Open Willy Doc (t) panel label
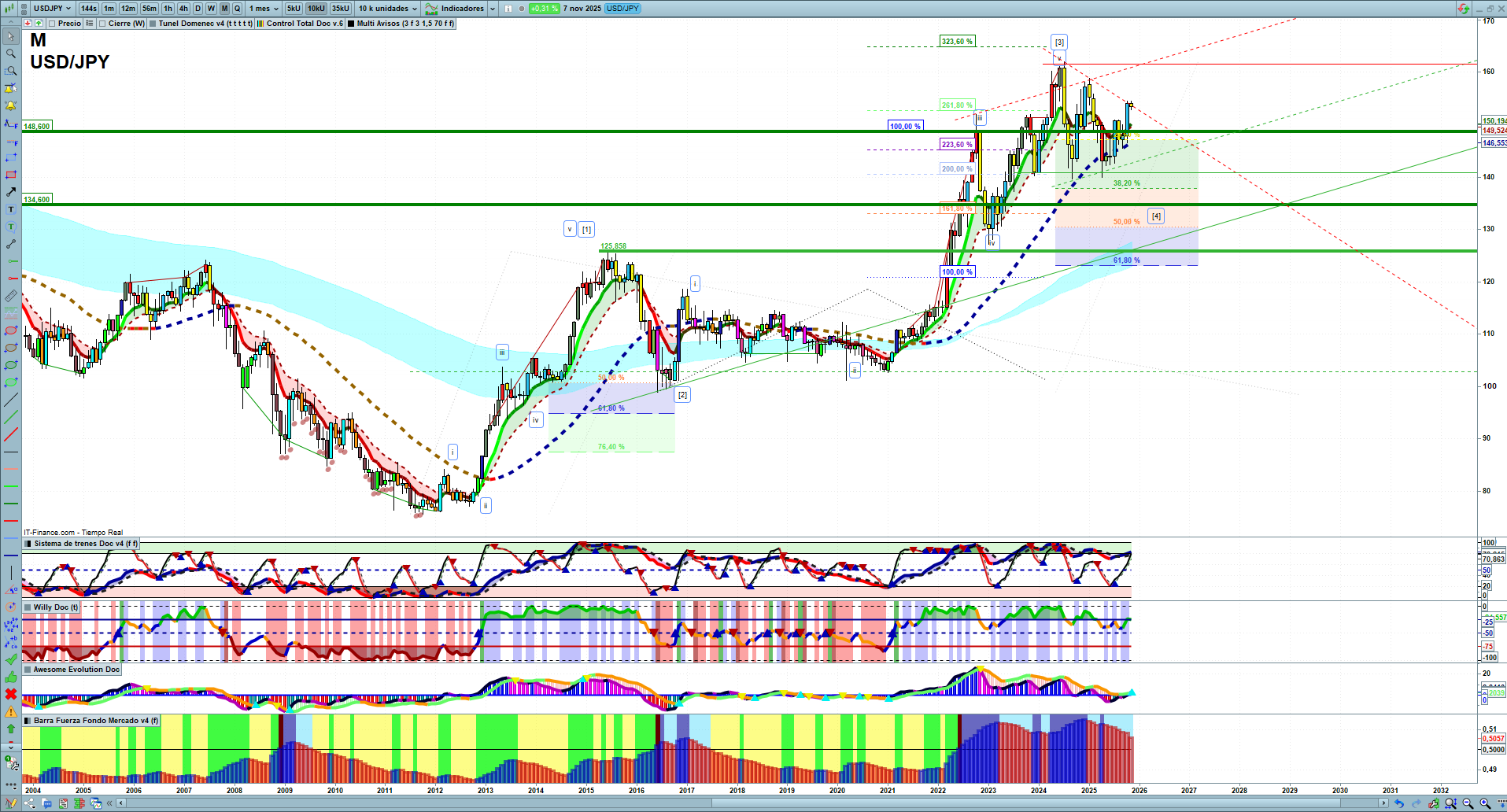Viewport: 1507px width, 812px height. point(56,607)
